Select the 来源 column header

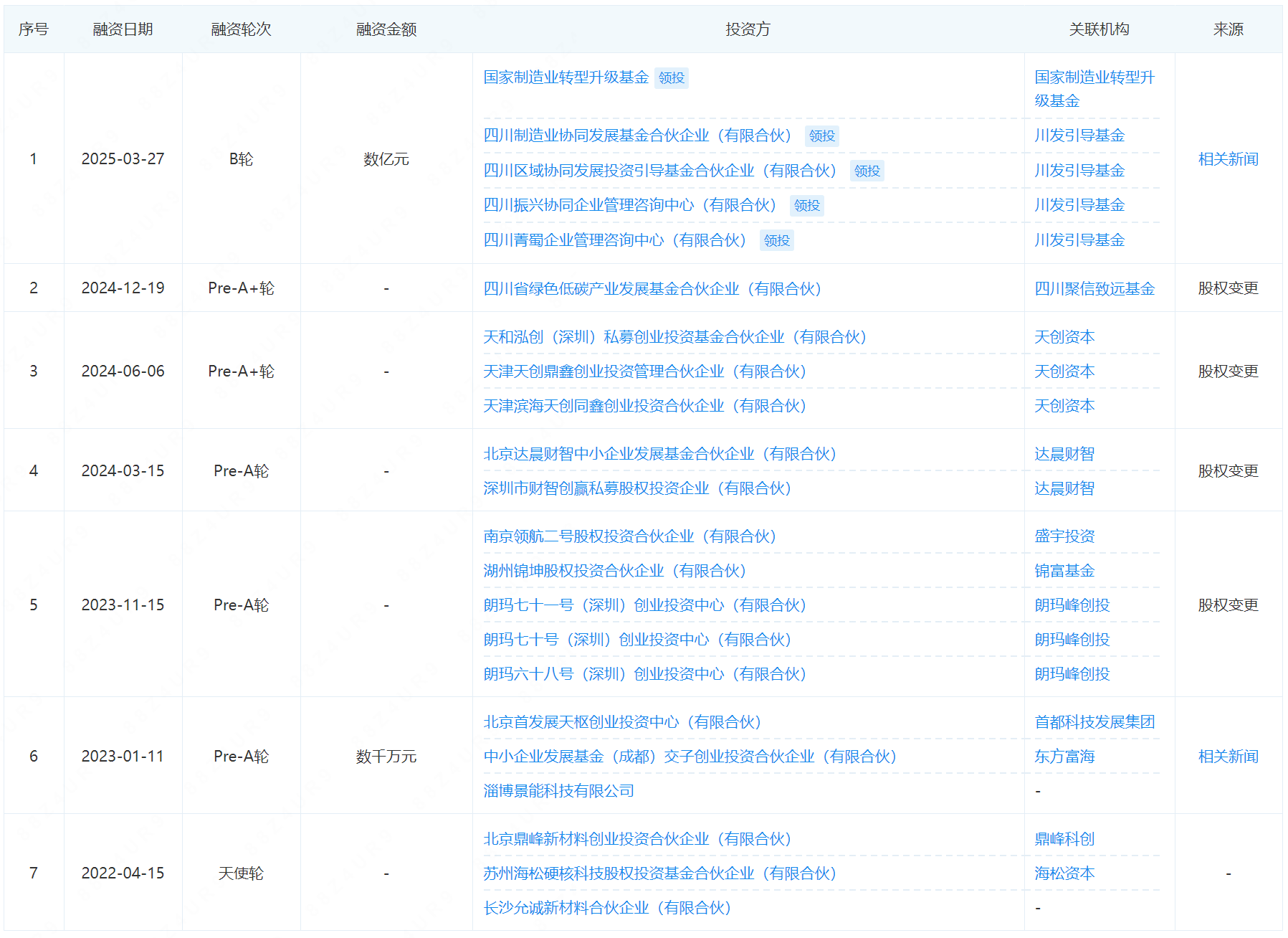(1229, 29)
